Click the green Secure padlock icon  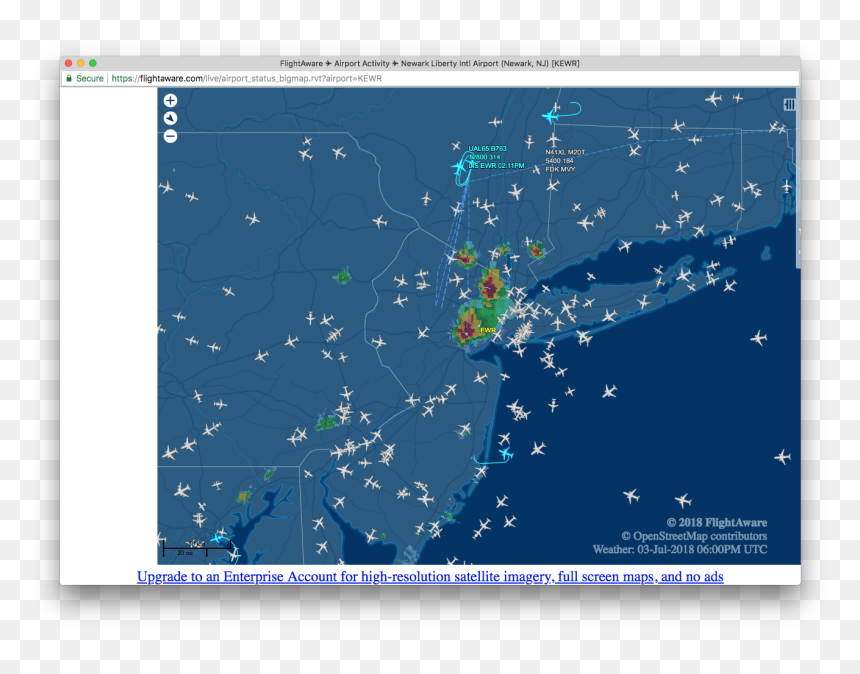point(69,78)
